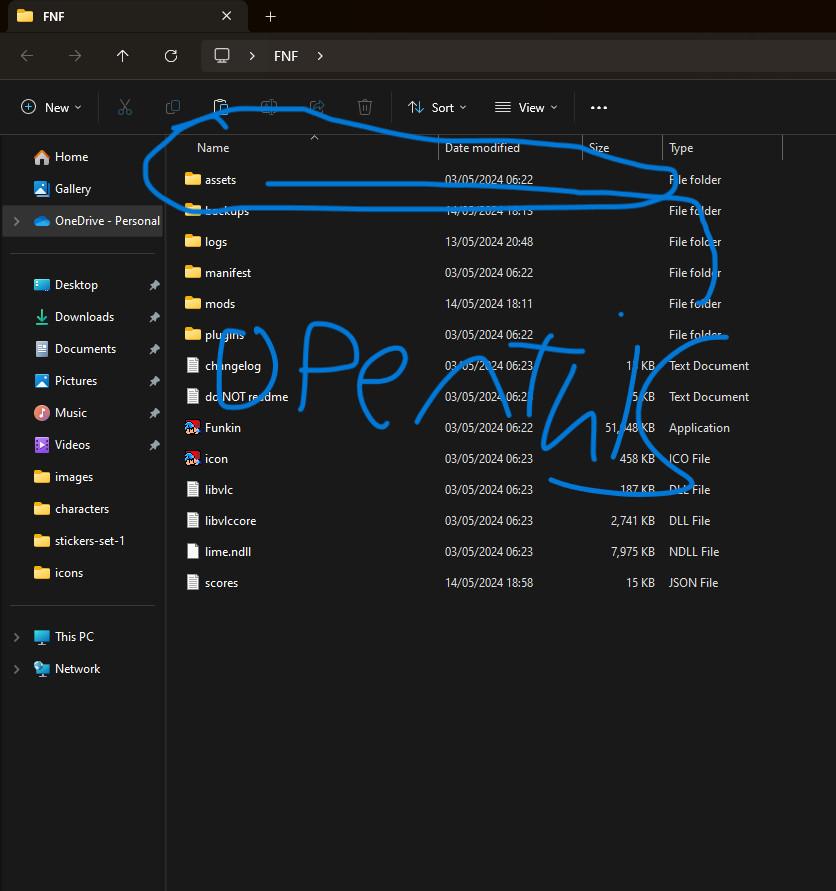
Task: Close the FNF tab
Action: click(226, 16)
